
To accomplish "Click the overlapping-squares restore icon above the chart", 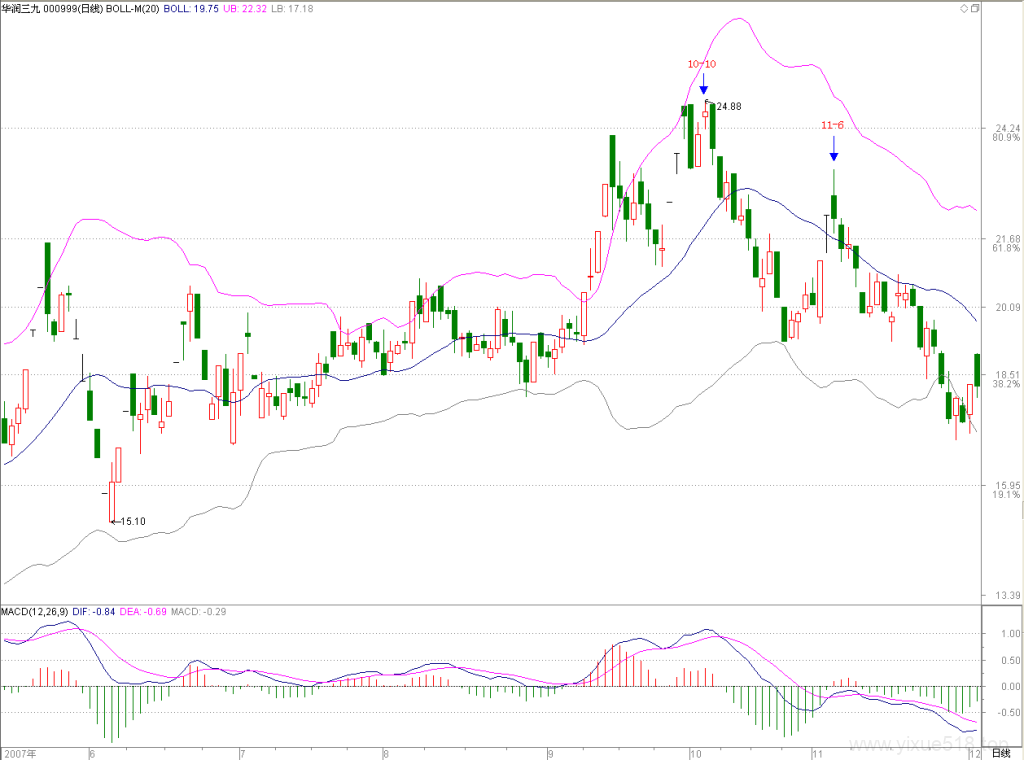I will click(975, 8).
